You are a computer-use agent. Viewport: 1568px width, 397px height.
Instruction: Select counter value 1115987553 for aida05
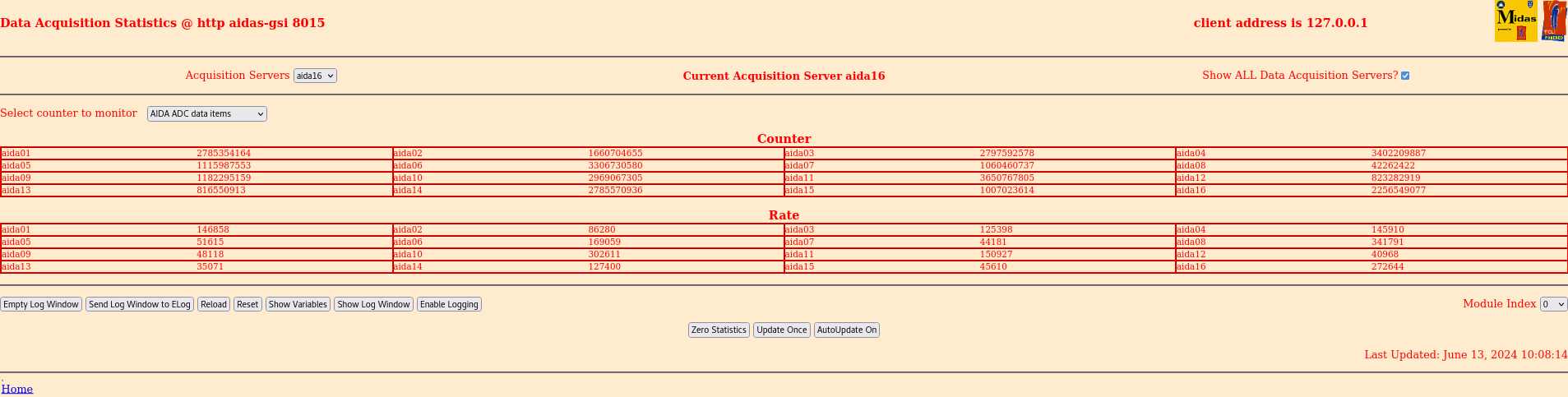tap(224, 166)
